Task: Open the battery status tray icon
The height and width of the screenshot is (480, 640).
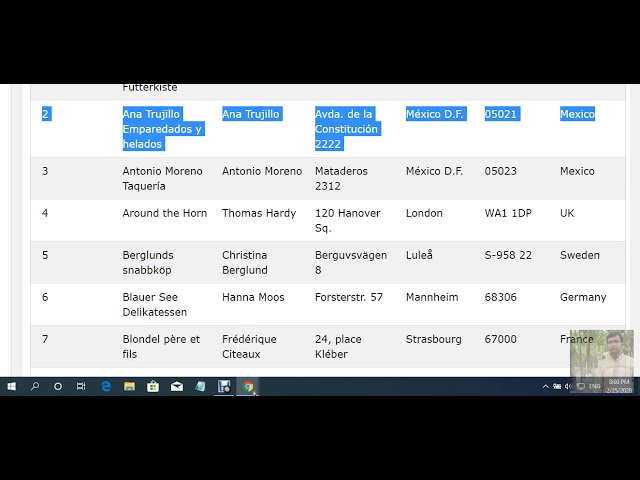Action: click(x=557, y=386)
